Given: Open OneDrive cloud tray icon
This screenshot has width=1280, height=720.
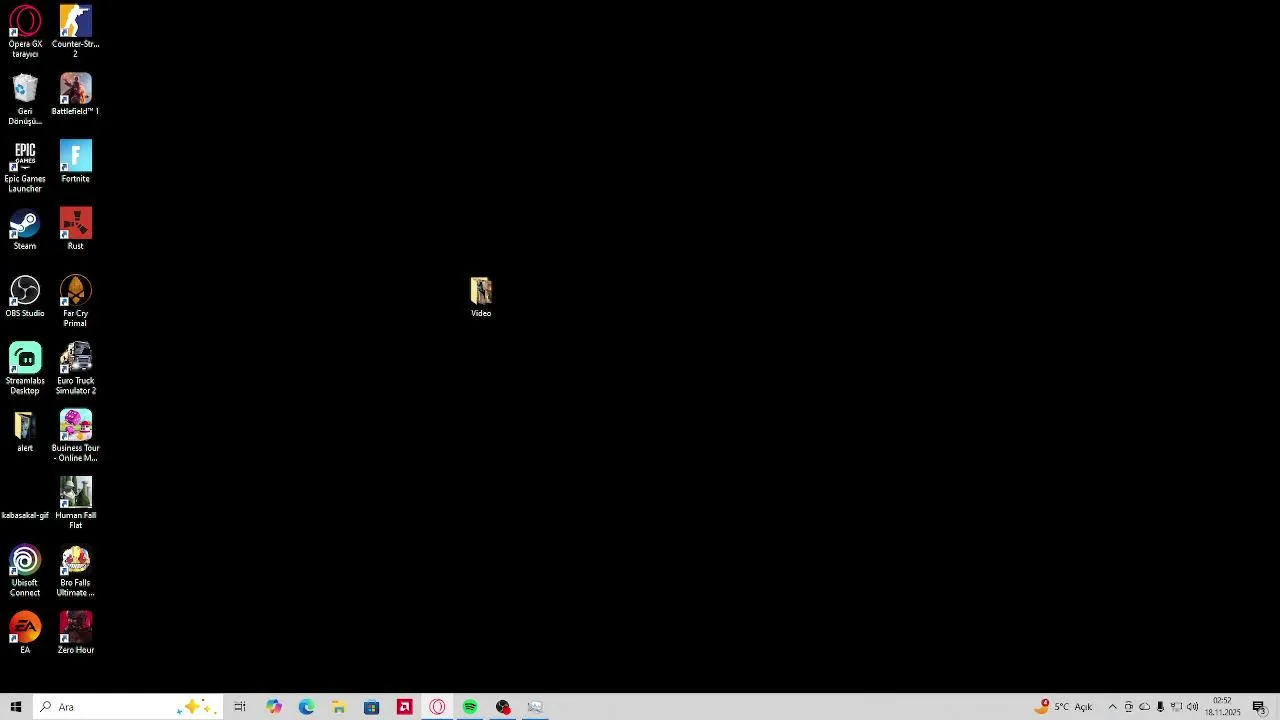Looking at the screenshot, I should point(1144,707).
